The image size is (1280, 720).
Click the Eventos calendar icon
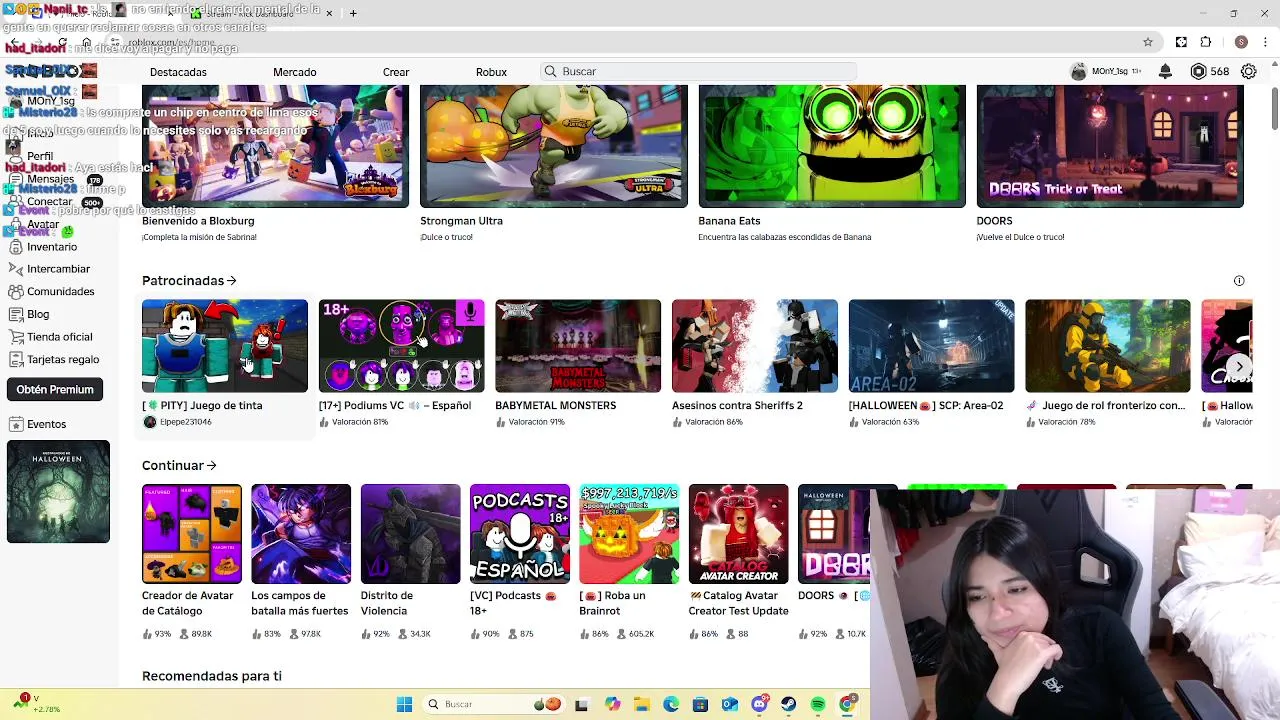(16, 424)
